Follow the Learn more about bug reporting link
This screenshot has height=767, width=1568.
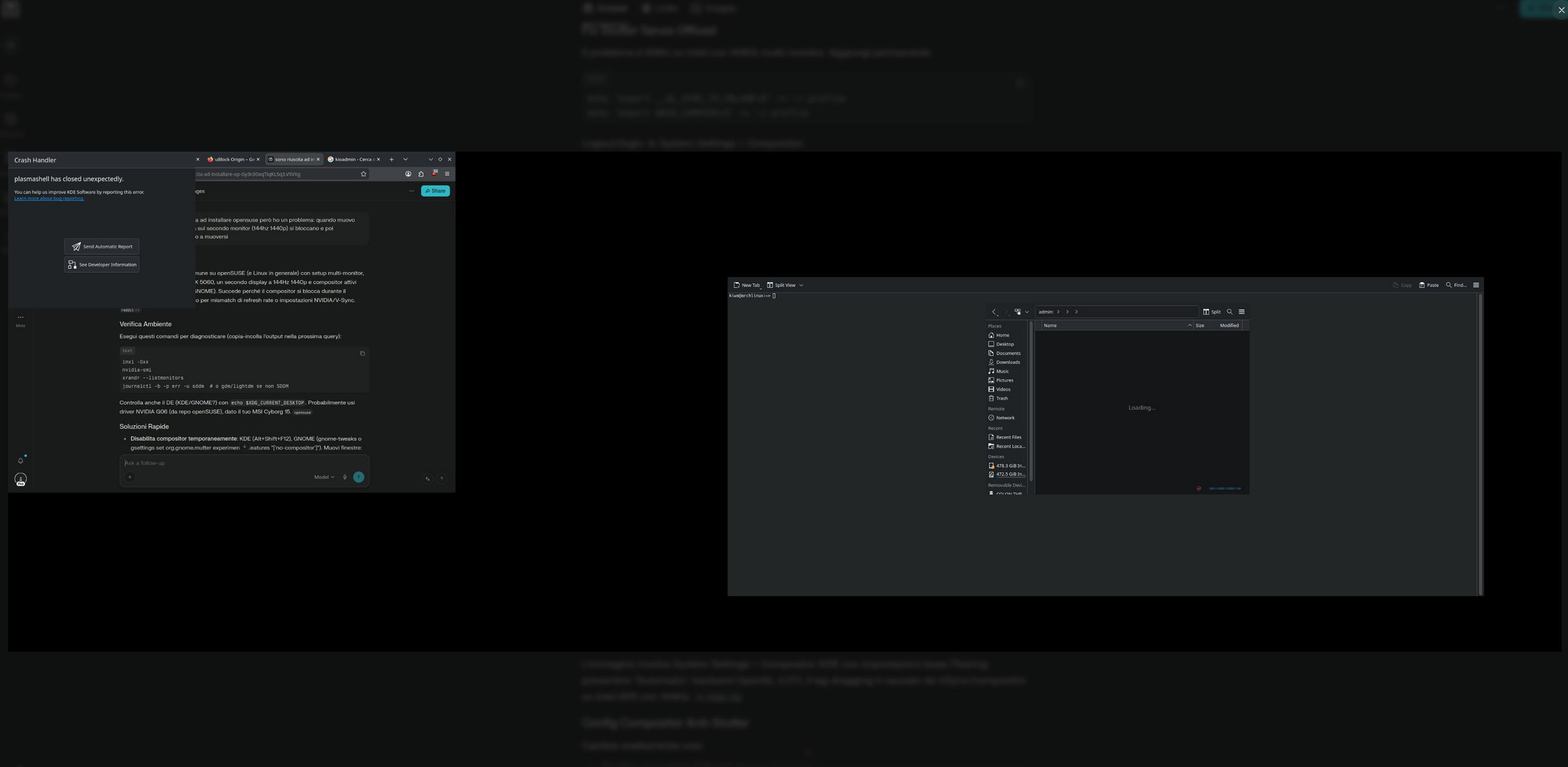[49, 199]
